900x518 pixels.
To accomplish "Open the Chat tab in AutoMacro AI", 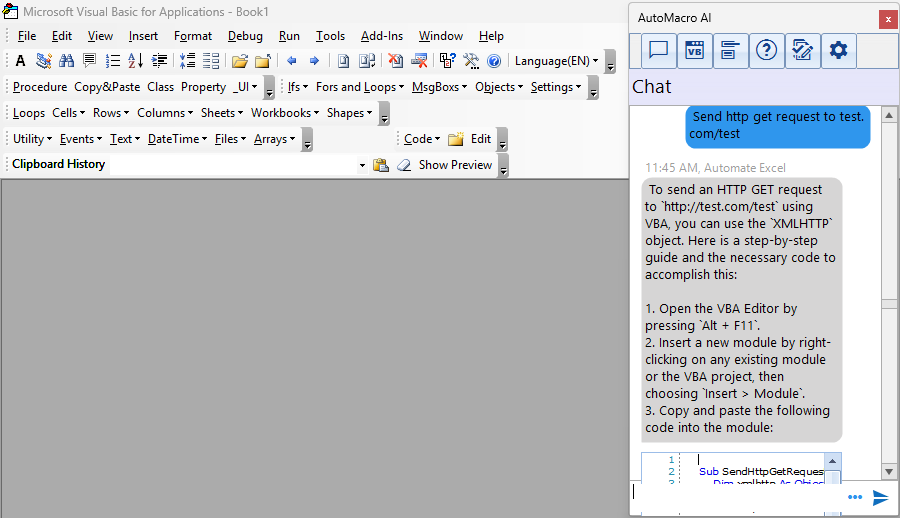I will [658, 50].
